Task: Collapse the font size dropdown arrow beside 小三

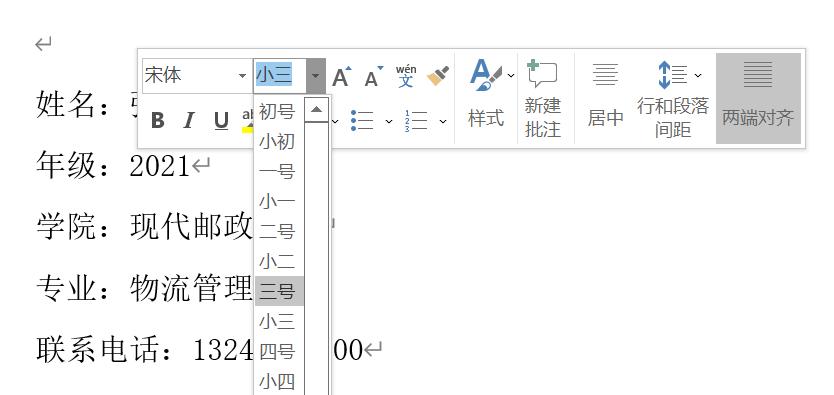Action: point(315,76)
